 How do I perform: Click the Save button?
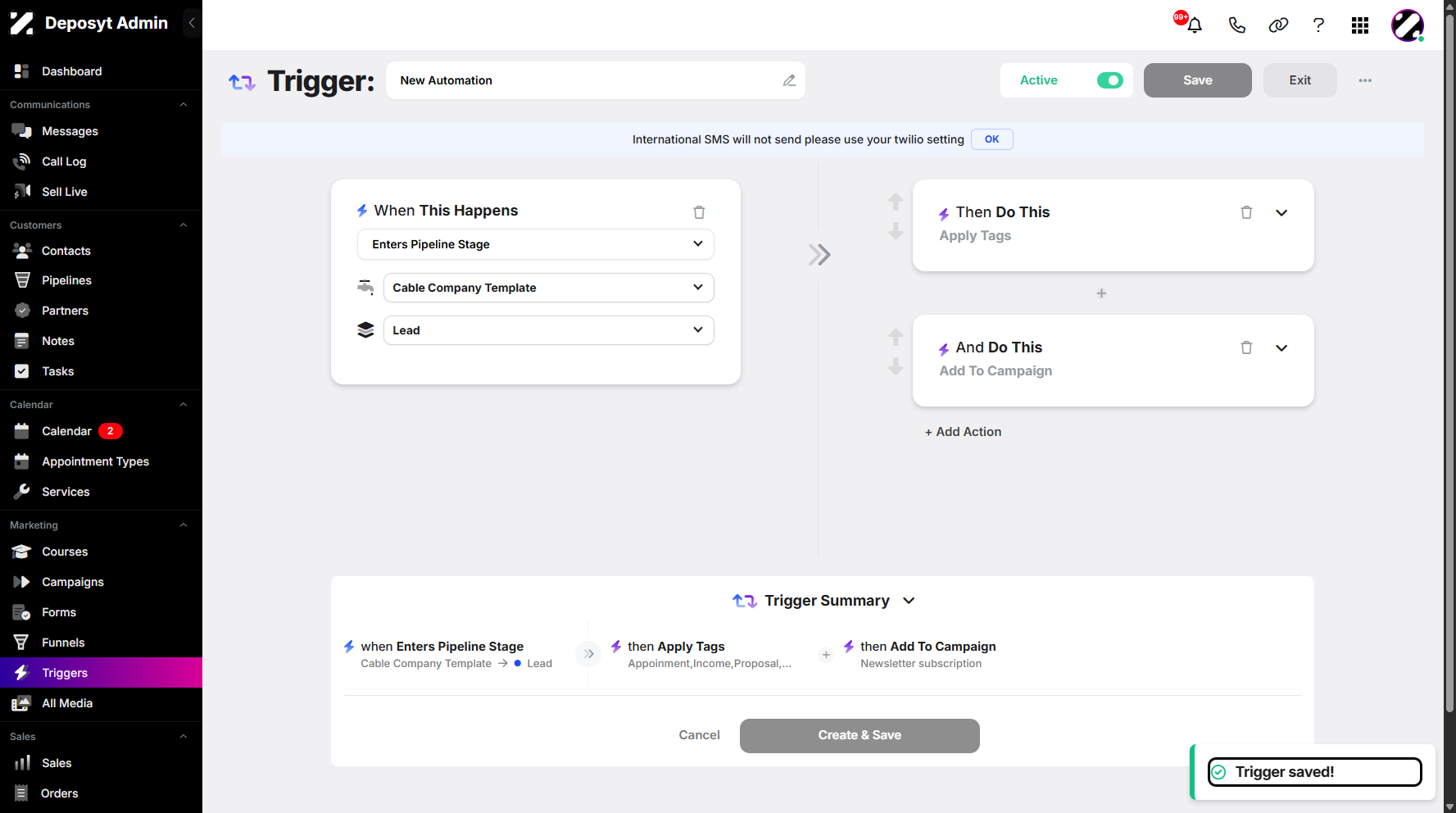click(x=1197, y=80)
